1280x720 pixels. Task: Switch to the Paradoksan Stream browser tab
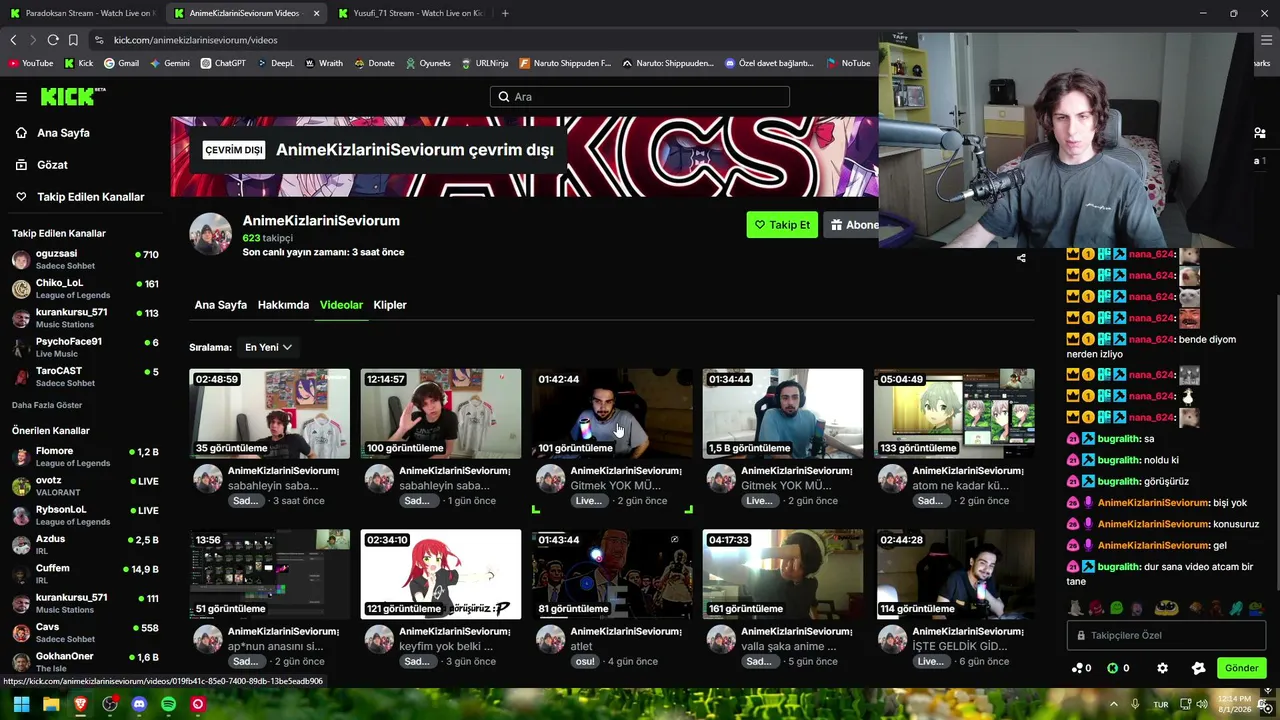(x=80, y=13)
